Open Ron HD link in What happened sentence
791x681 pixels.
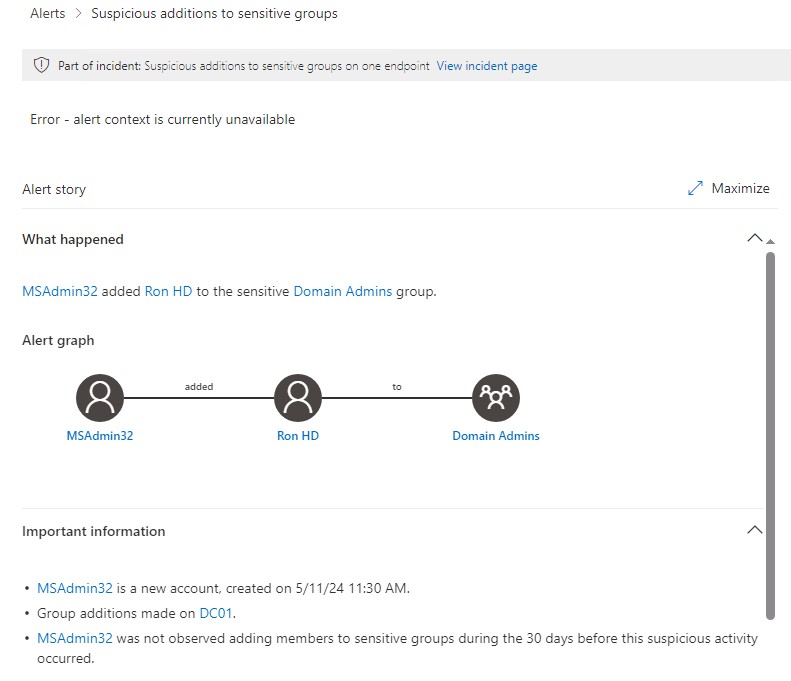coord(168,292)
